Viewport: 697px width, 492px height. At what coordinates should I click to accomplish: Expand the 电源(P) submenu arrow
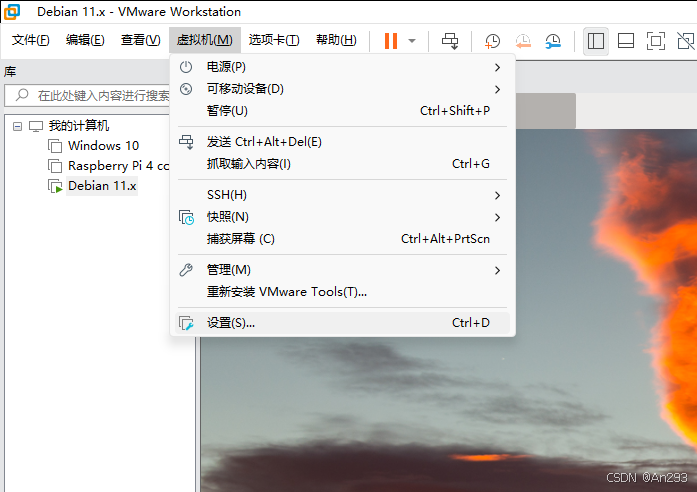point(497,68)
